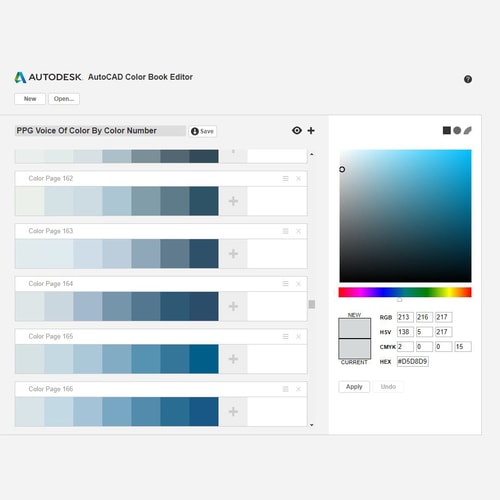Click the Color Page 166 title

coord(51,389)
